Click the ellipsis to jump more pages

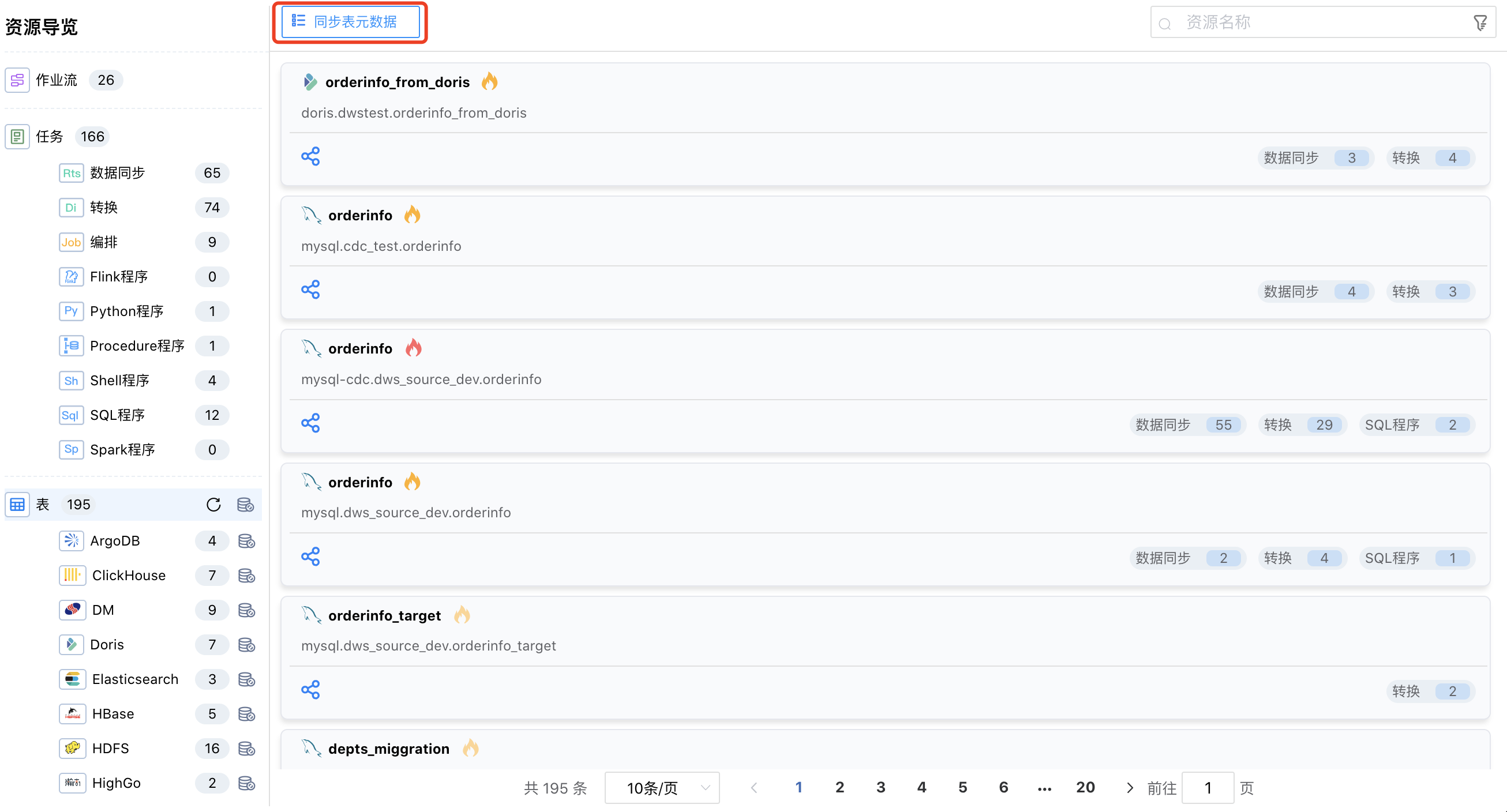tap(1044, 788)
